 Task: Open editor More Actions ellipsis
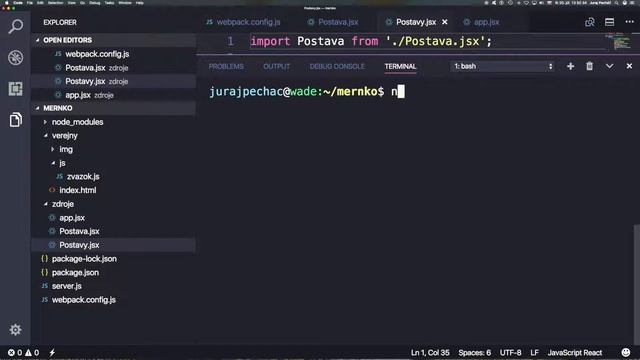click(629, 22)
